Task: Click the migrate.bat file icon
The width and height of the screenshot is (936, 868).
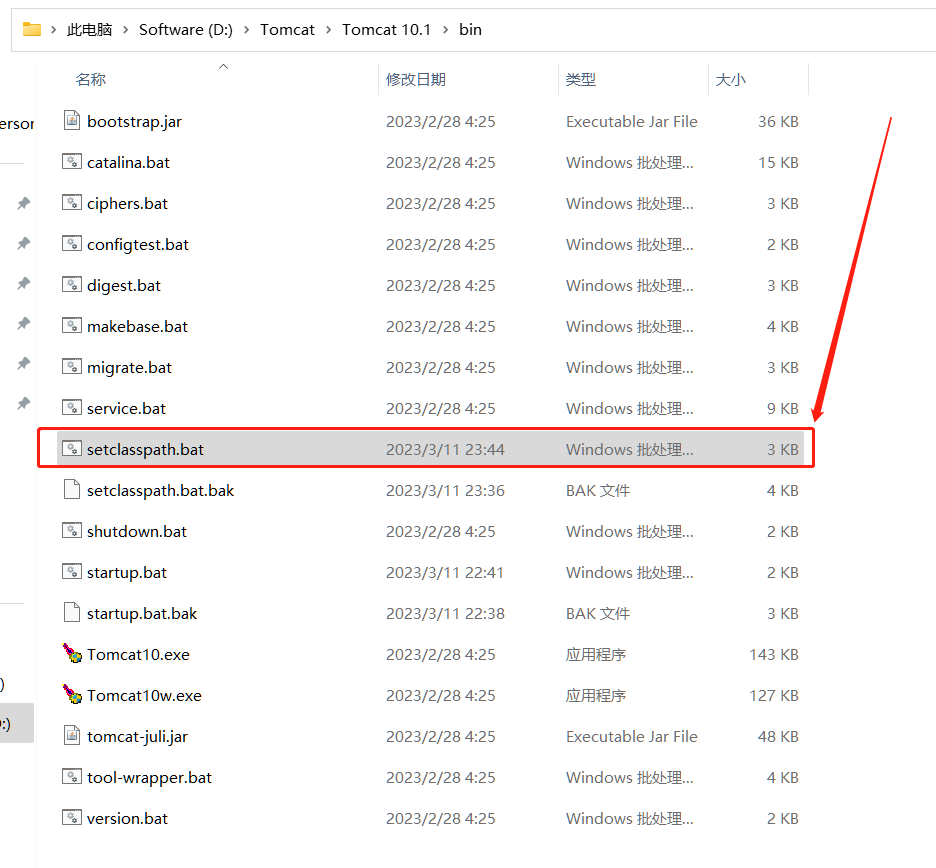Action: pyautogui.click(x=72, y=367)
